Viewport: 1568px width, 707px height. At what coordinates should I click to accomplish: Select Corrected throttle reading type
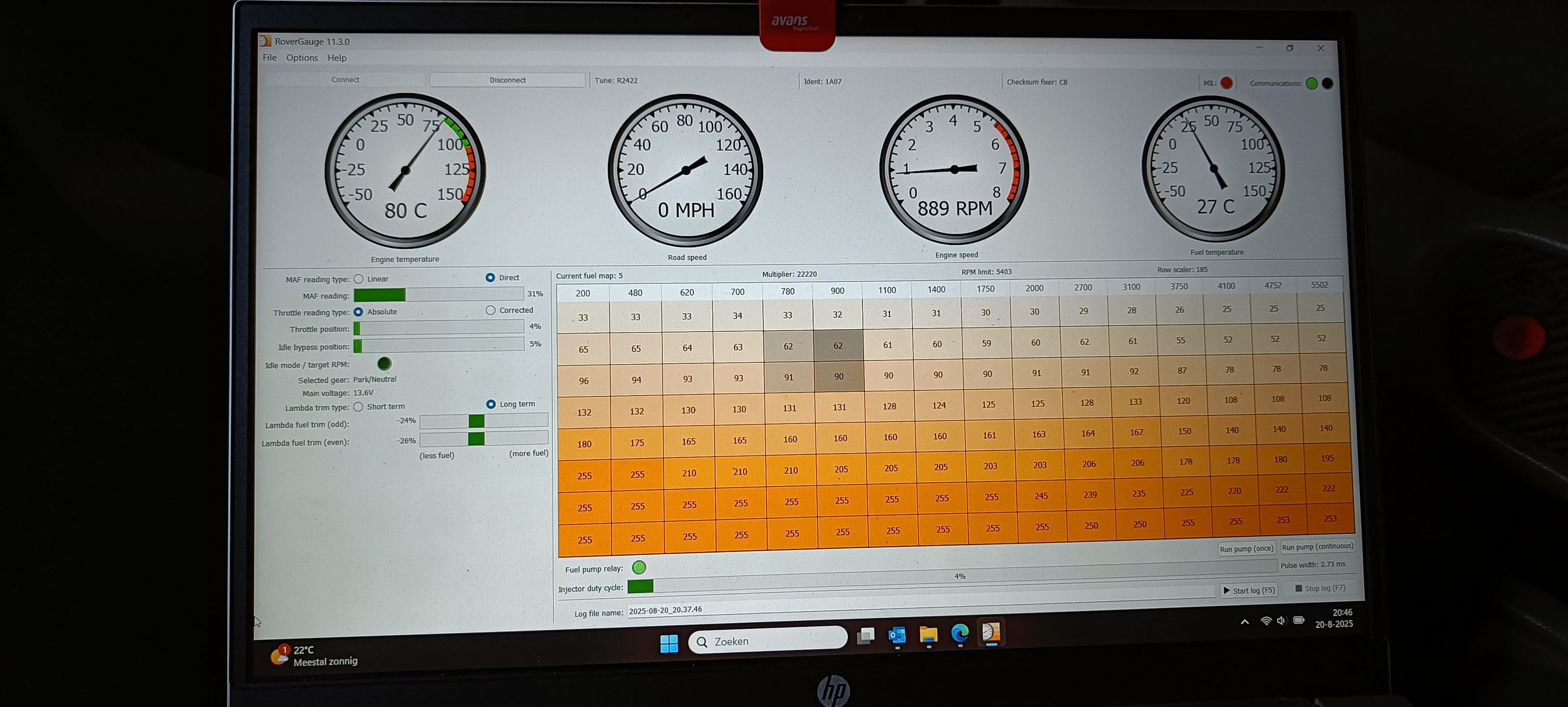click(490, 310)
